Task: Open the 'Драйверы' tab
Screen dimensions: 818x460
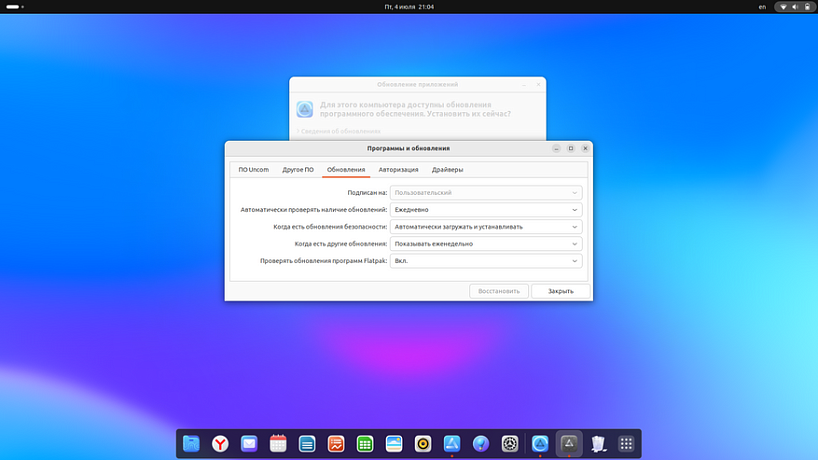Action: coord(447,170)
